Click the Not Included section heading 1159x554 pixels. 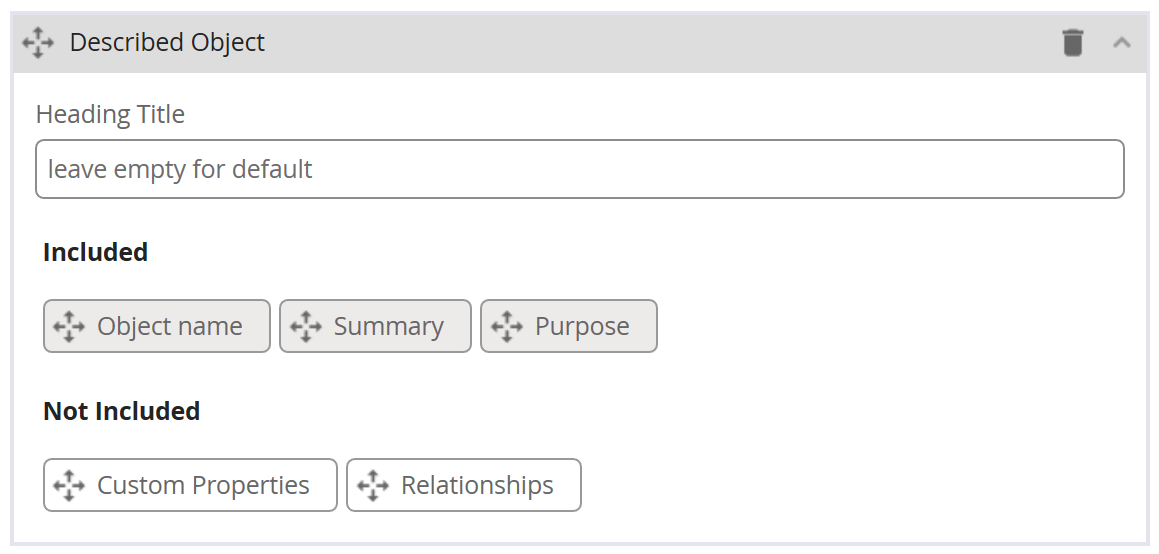tap(121, 411)
